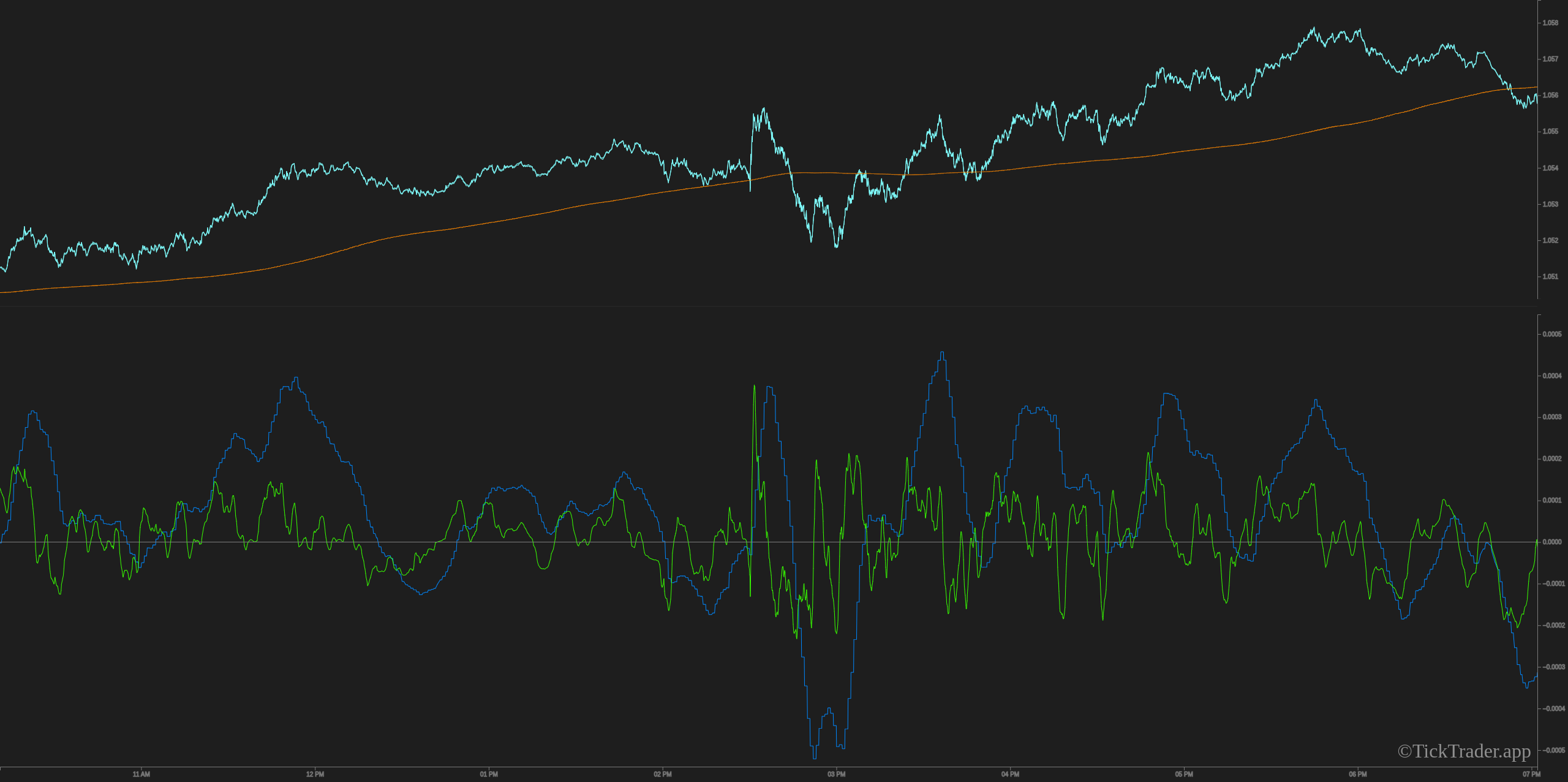Click the 0.0001 oscillator scale label
Screen dimensions: 1568x782
tap(1552, 500)
